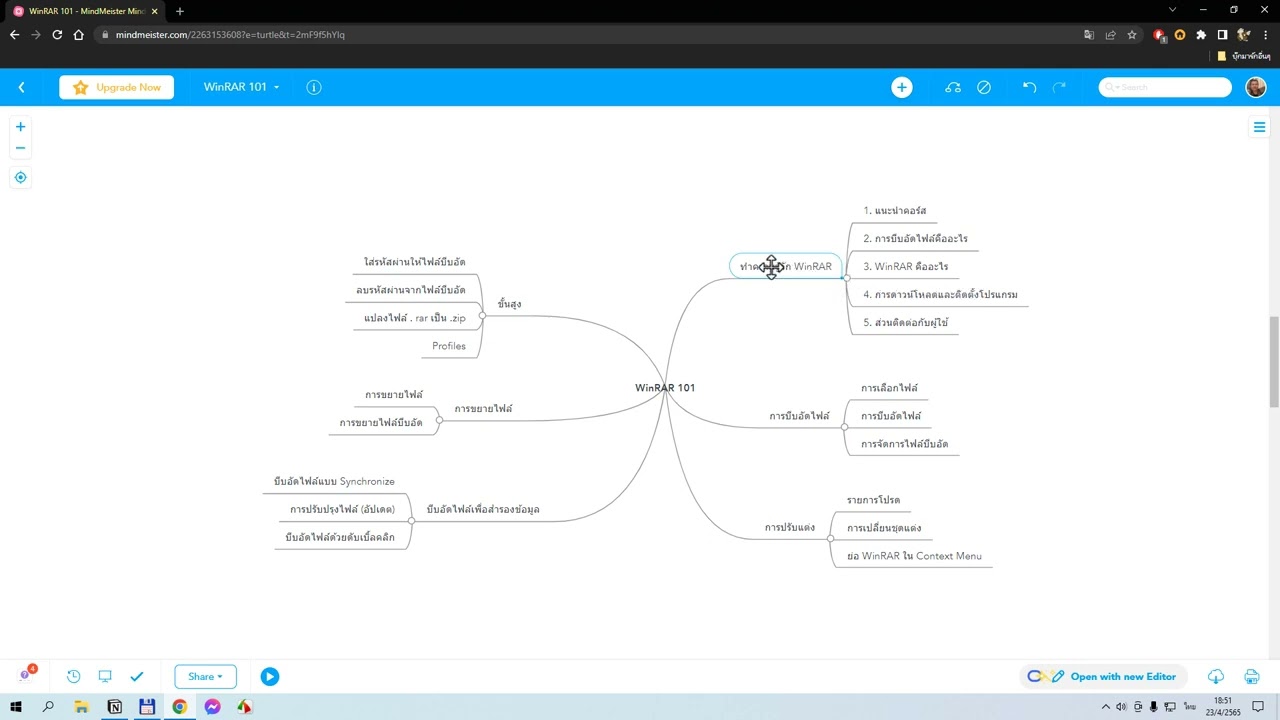Open Chrome side panel icon
The image size is (1280, 720).
(1222, 34)
